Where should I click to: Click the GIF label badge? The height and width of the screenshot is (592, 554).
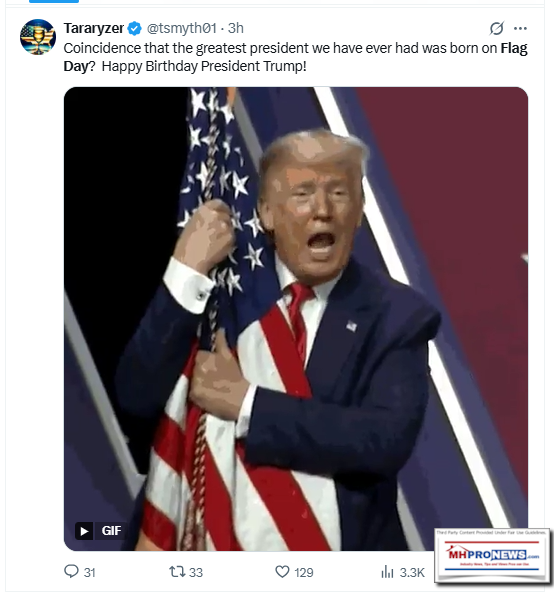point(111,531)
